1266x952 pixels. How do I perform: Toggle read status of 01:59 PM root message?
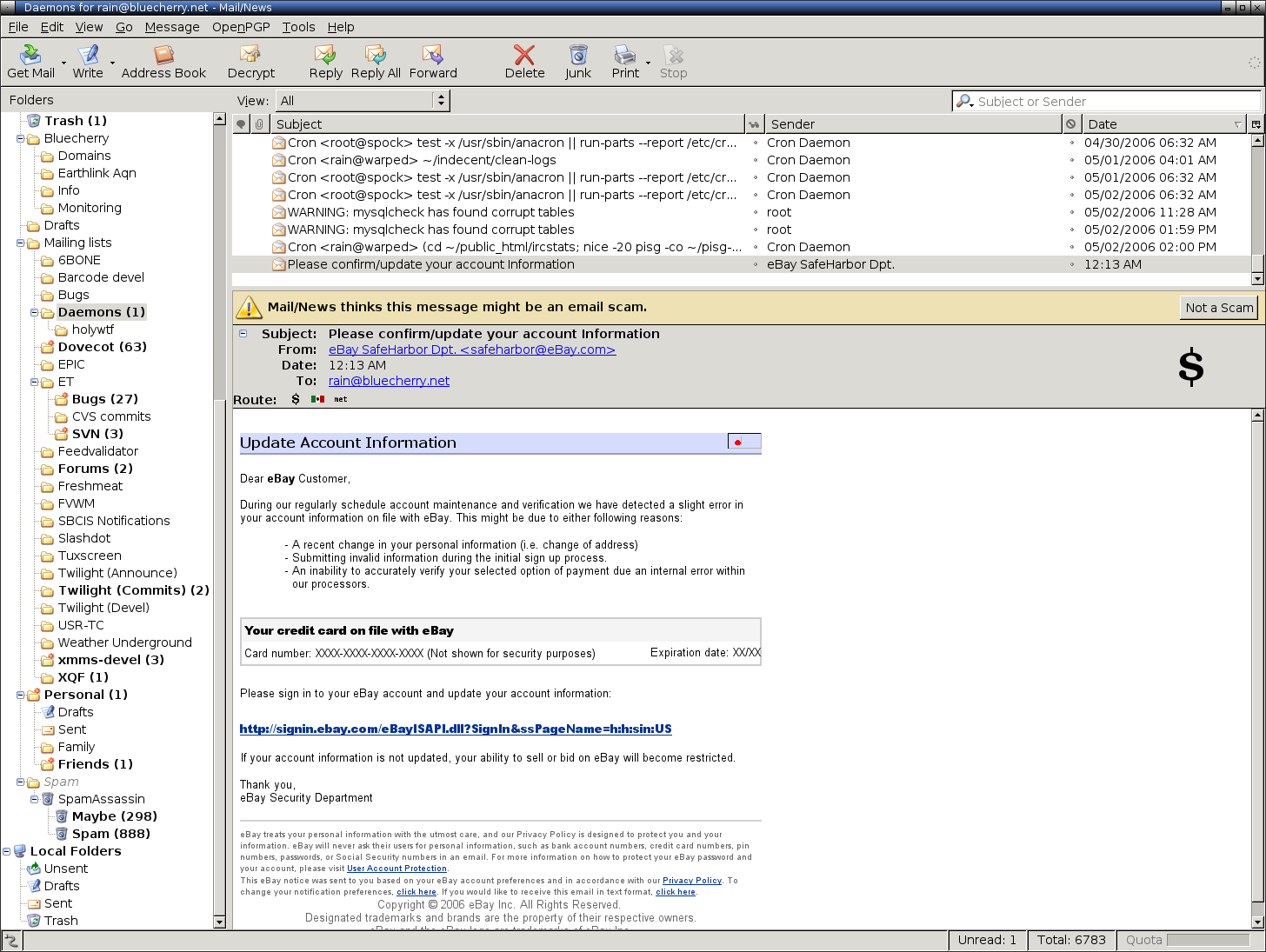(x=755, y=230)
